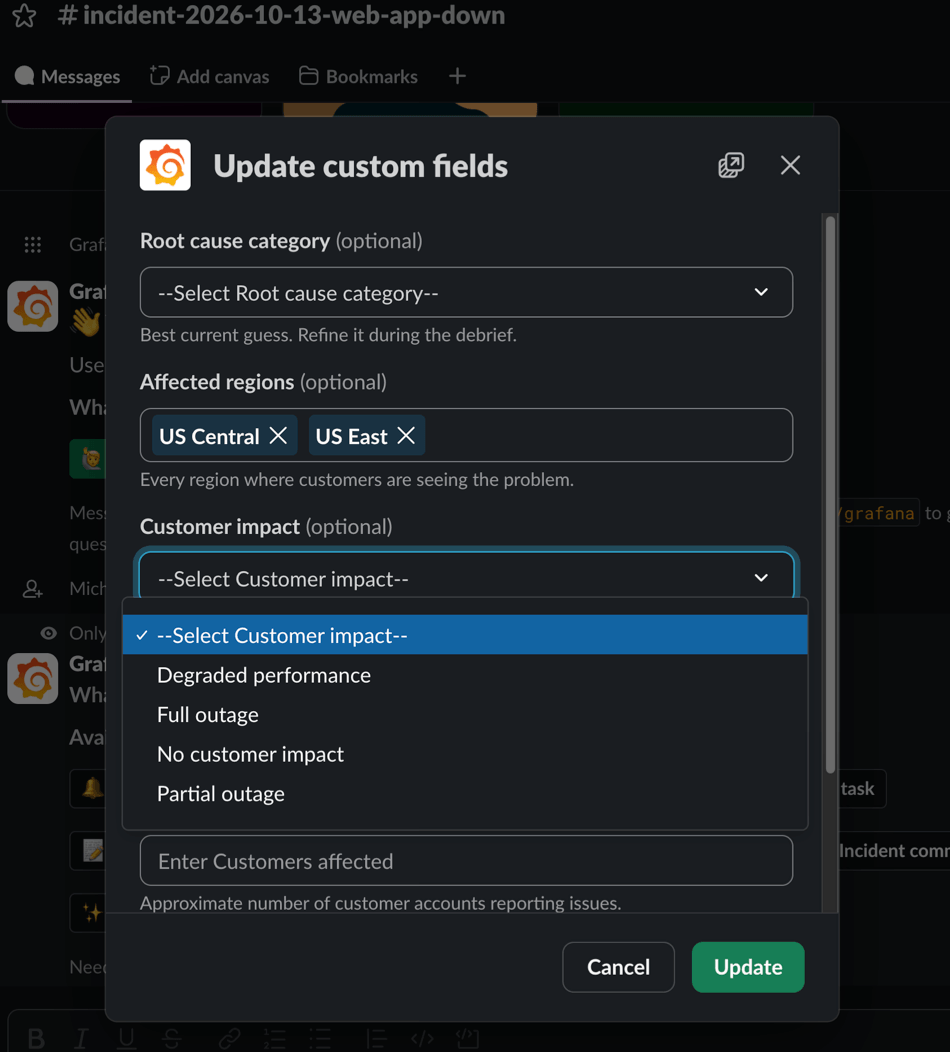Viewport: 950px width, 1052px height.
Task: Click the green Update button
Action: (748, 967)
